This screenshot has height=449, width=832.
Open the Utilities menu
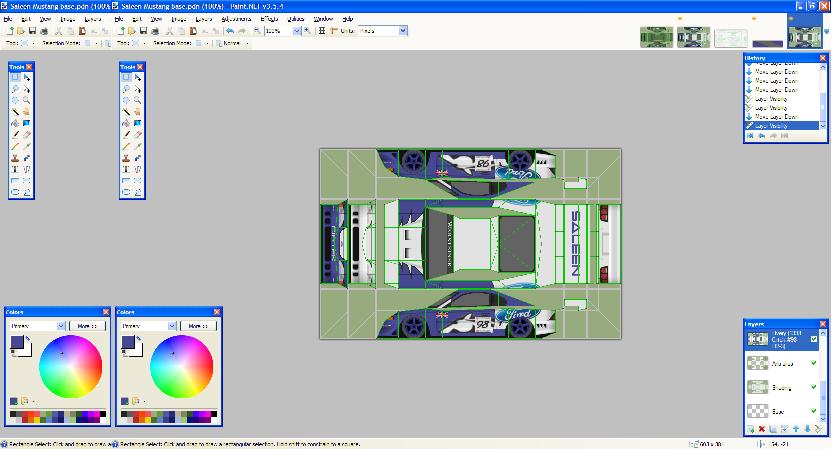point(296,19)
